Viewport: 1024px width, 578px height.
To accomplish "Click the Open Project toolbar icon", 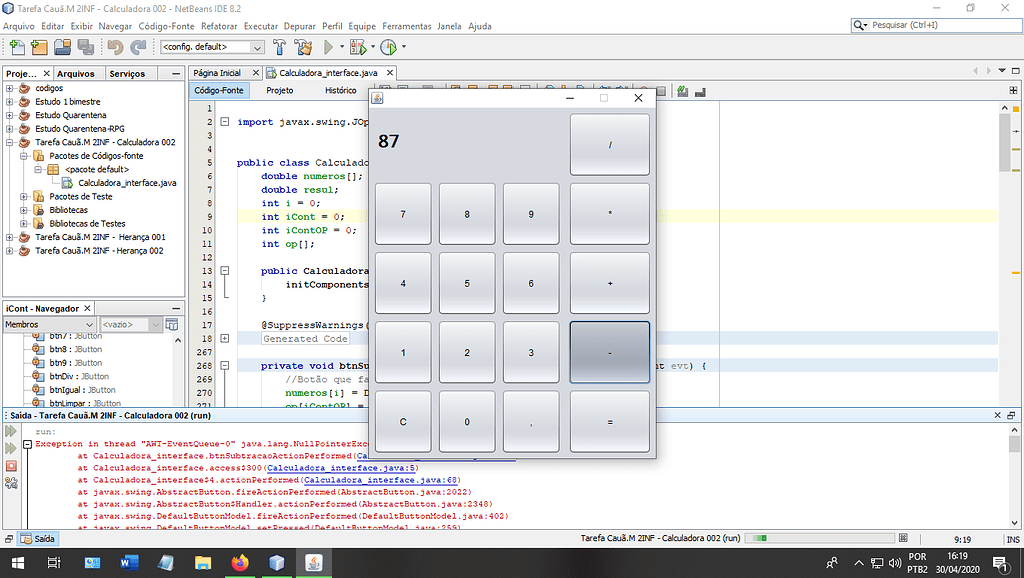I will coord(62,47).
